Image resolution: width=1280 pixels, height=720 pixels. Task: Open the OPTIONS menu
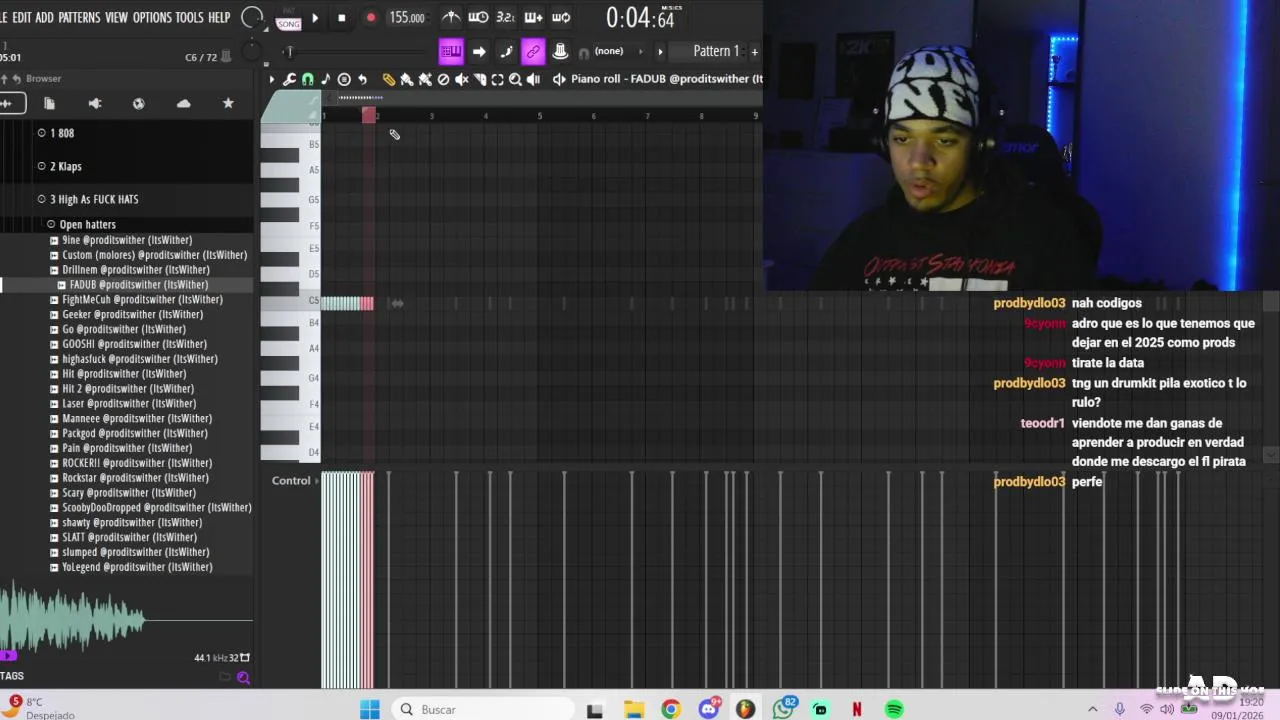[152, 18]
